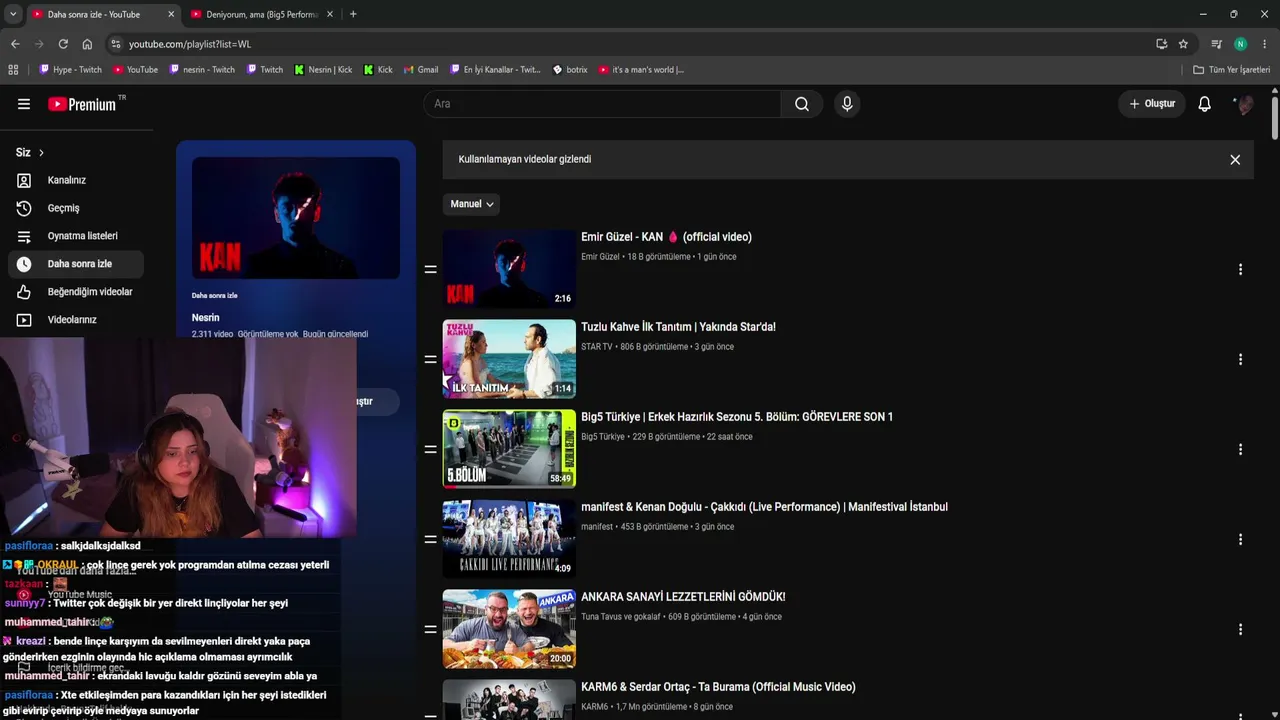Image resolution: width=1280 pixels, height=720 pixels.
Task: Open the Tüm Yer İşaretleri folder
Action: point(1232,70)
